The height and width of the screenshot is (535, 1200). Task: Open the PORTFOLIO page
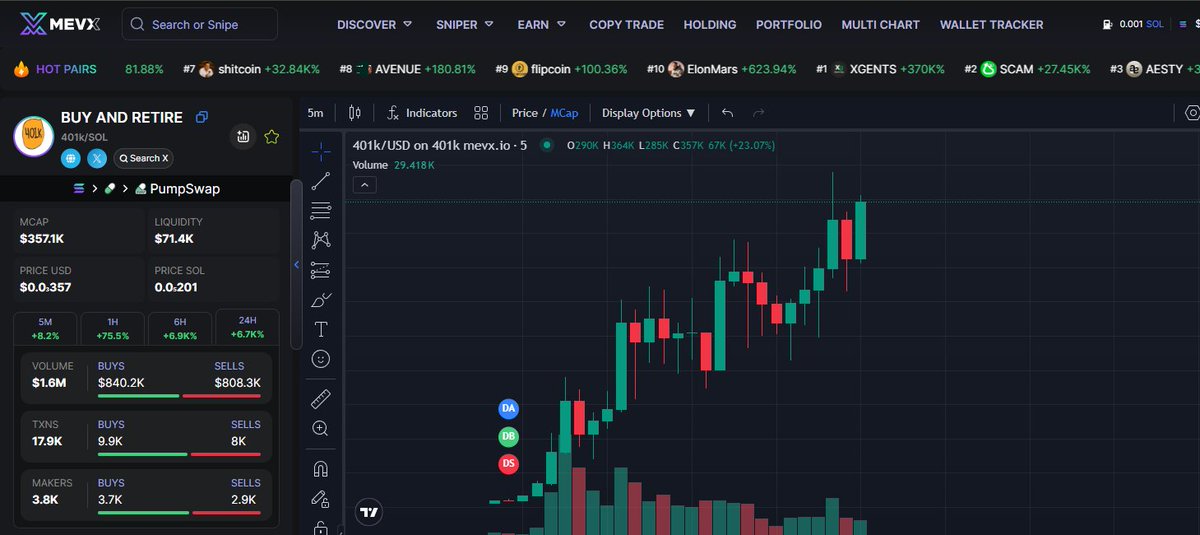(x=789, y=24)
